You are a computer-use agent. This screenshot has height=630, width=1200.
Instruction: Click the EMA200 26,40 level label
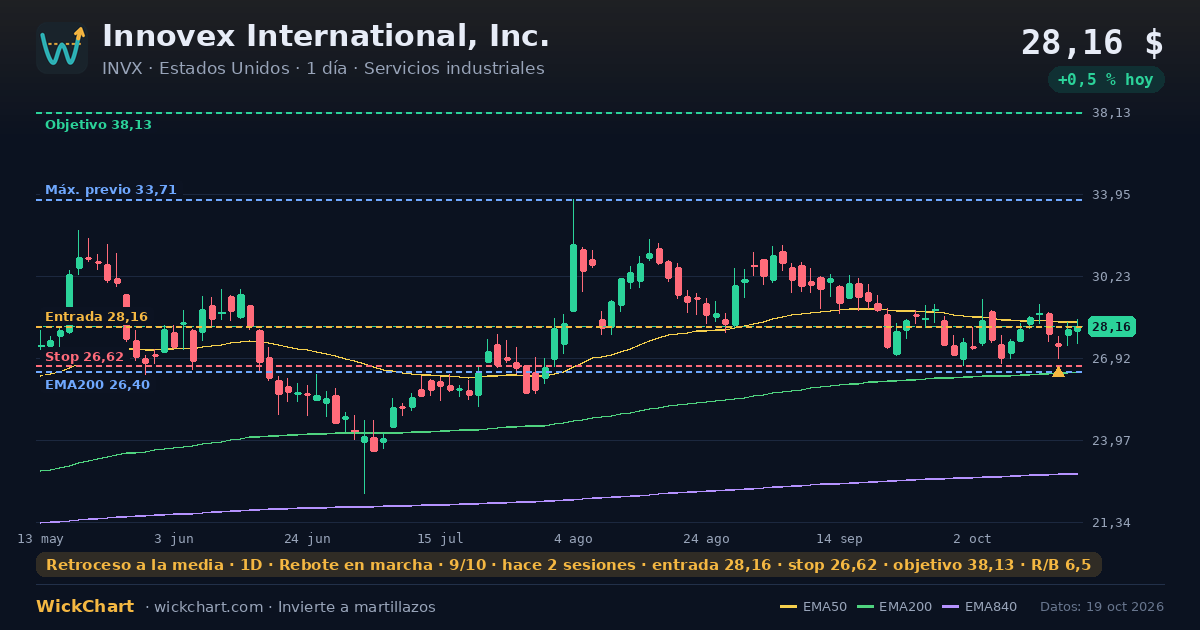click(97, 385)
